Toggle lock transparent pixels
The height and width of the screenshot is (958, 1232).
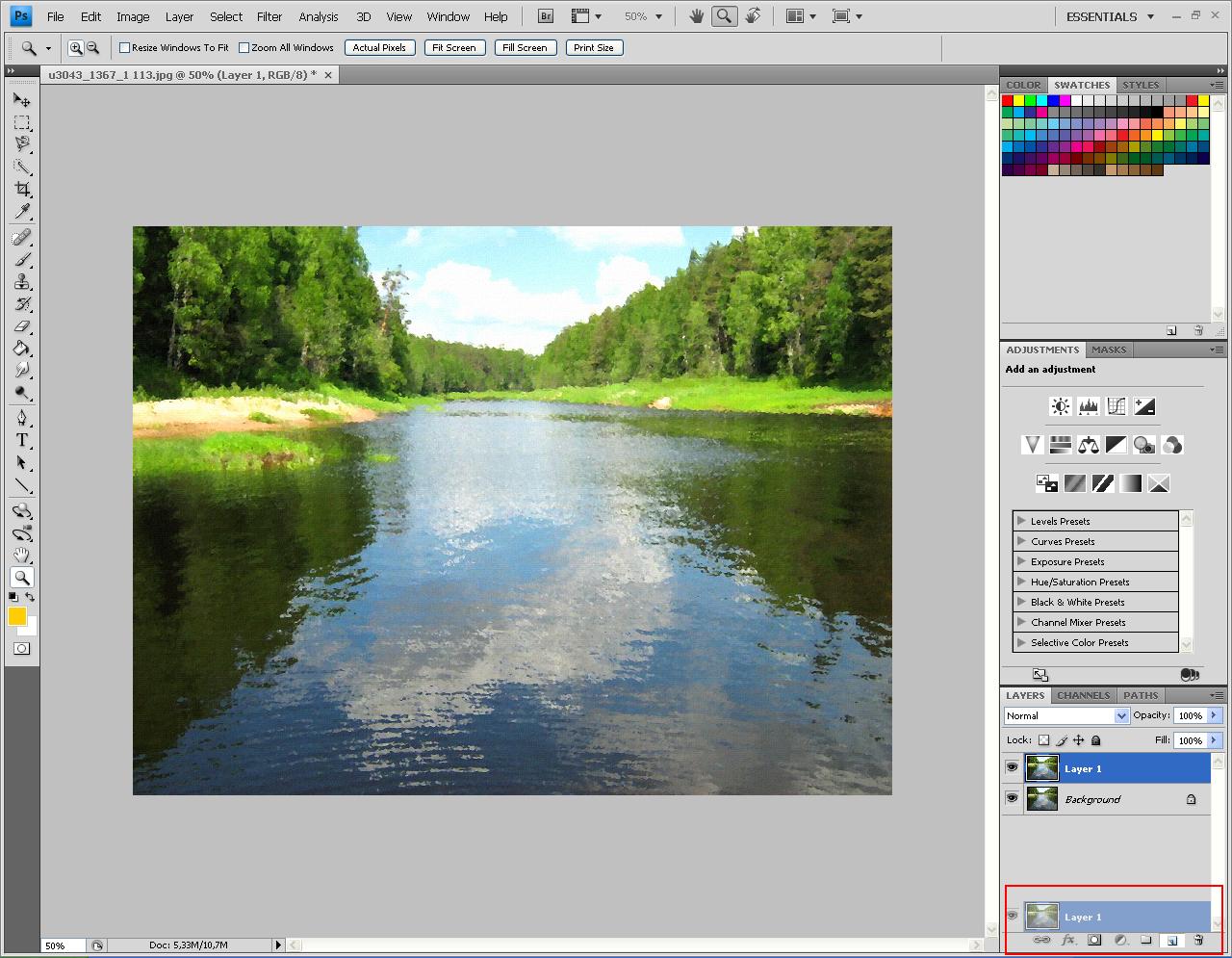point(1043,740)
